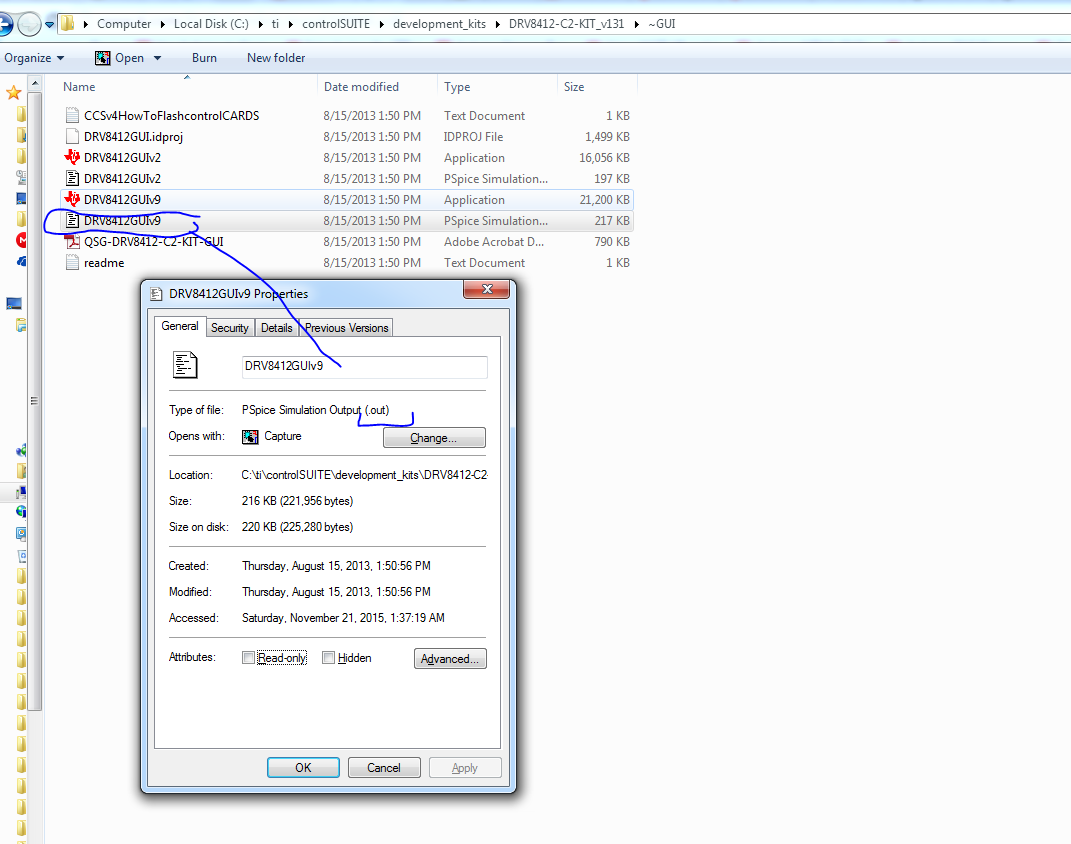Image resolution: width=1071 pixels, height=844 pixels.
Task: Click the controlSUITE breadcrumb segment
Action: click(336, 24)
